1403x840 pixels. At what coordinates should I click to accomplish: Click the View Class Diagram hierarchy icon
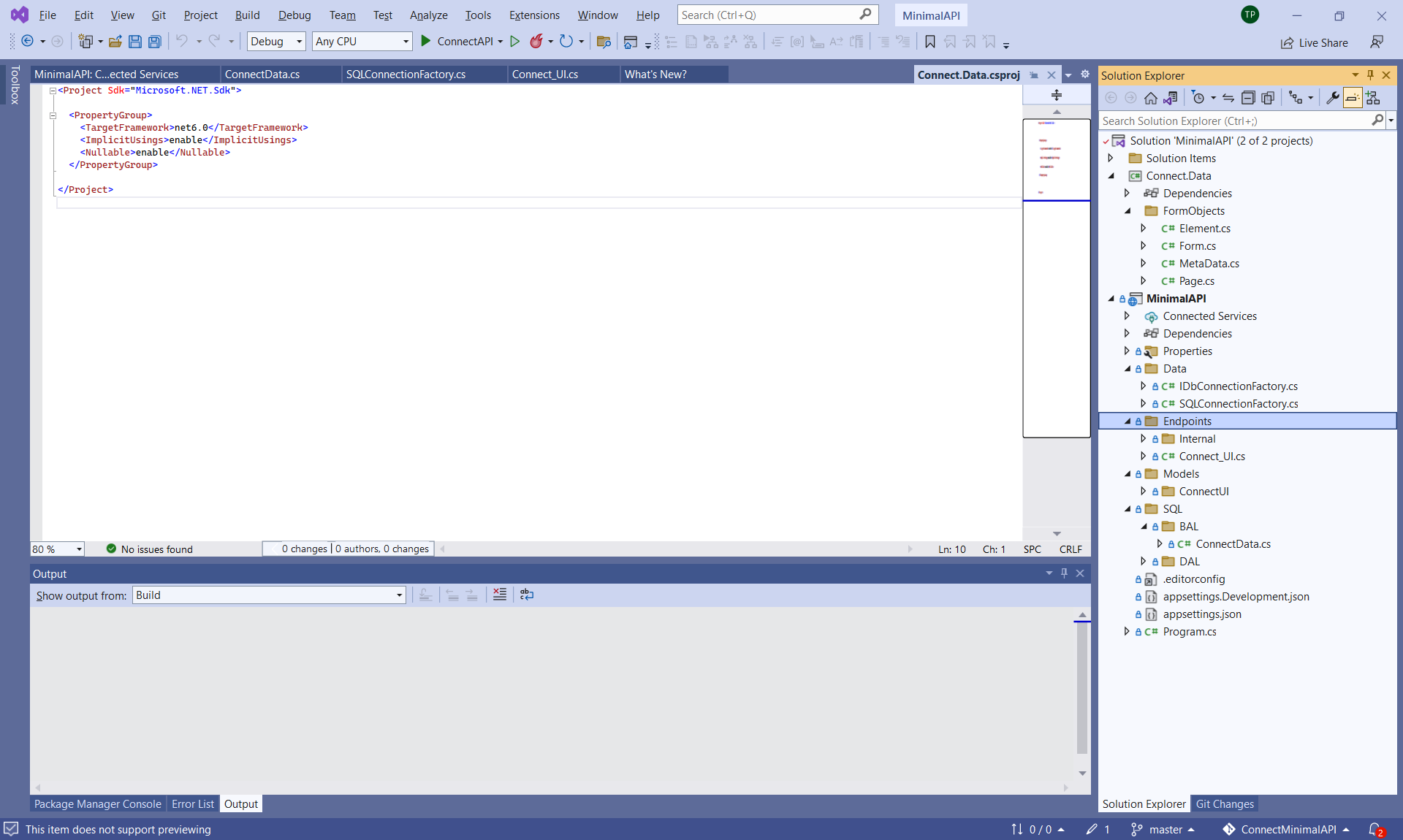(1372, 98)
